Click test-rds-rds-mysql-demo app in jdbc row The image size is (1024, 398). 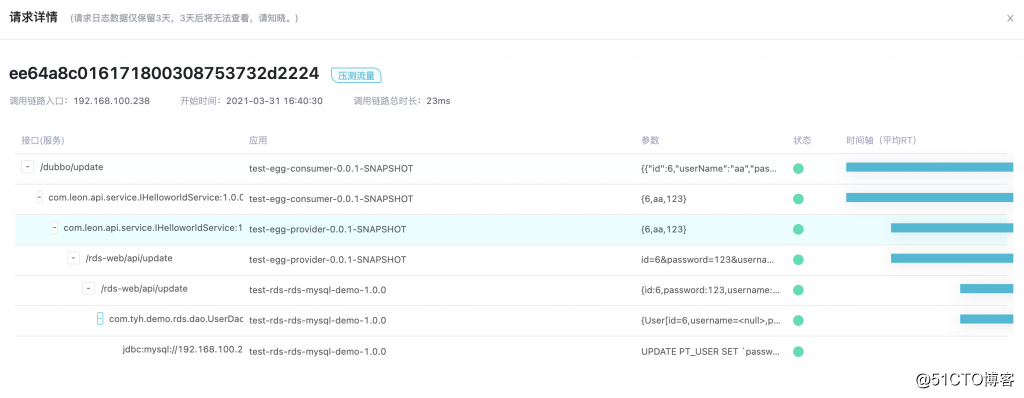click(317, 352)
